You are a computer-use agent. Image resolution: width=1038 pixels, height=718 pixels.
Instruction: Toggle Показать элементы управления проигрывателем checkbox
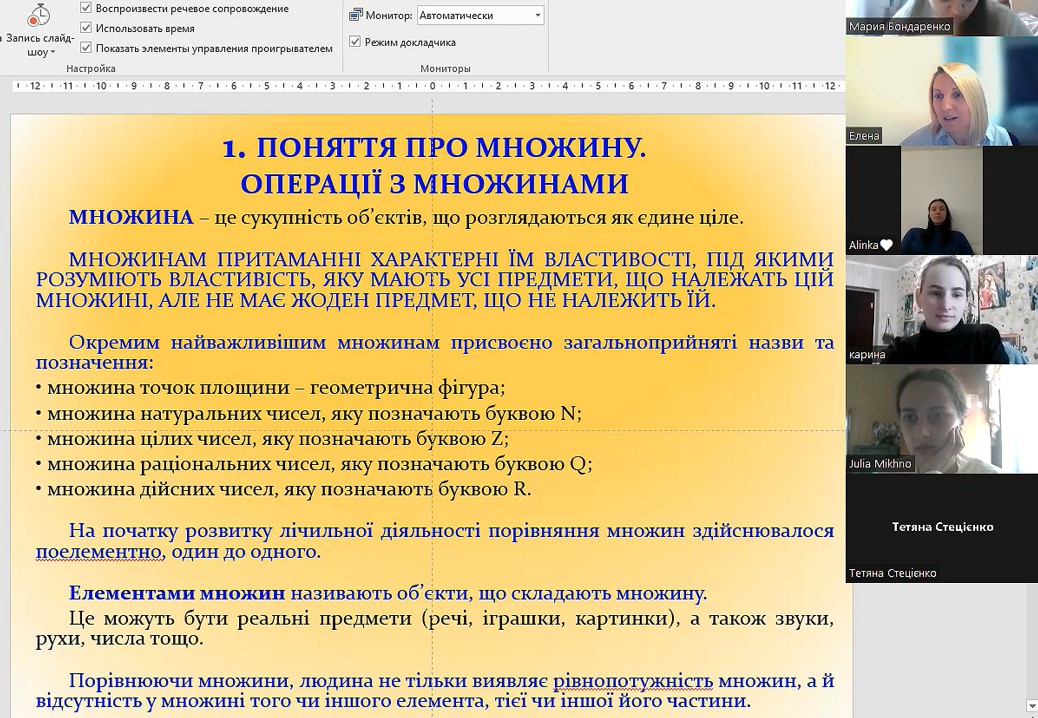coord(85,48)
